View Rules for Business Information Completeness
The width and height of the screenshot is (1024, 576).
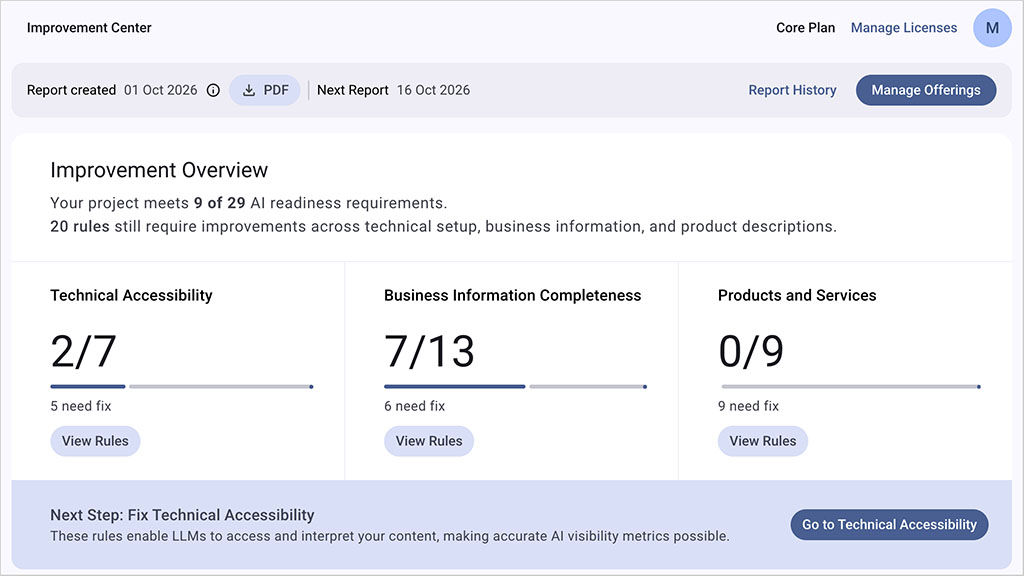pos(429,441)
